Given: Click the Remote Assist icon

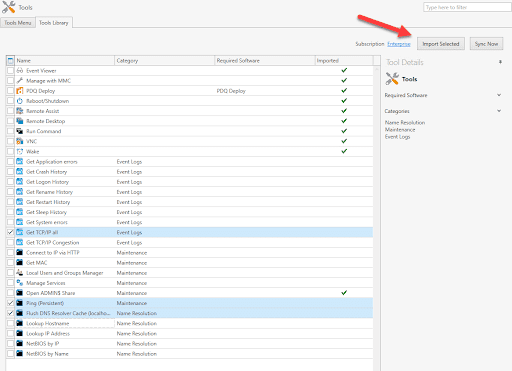Looking at the screenshot, I should click(x=20, y=111).
